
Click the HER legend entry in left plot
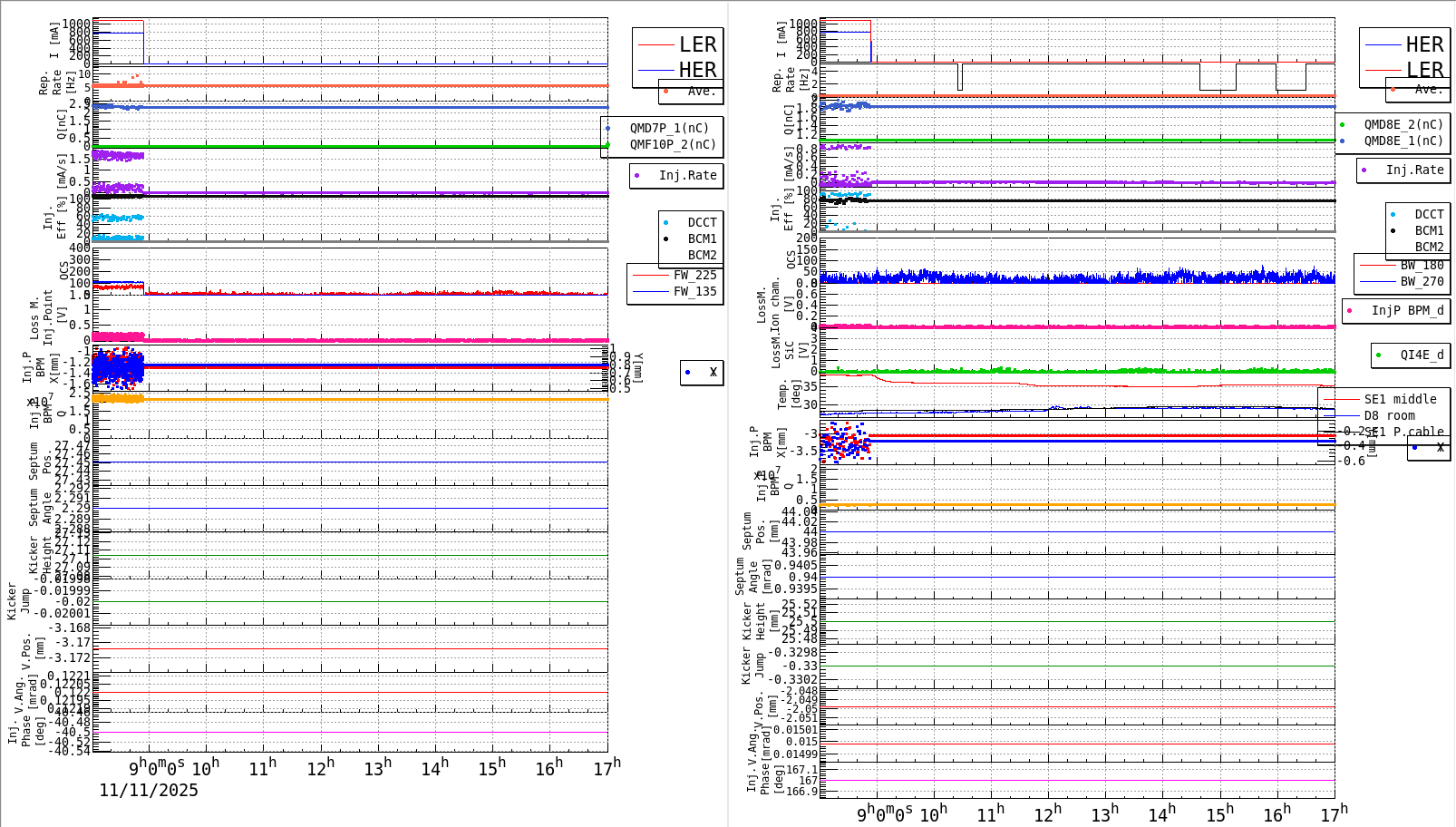pyautogui.click(x=697, y=70)
